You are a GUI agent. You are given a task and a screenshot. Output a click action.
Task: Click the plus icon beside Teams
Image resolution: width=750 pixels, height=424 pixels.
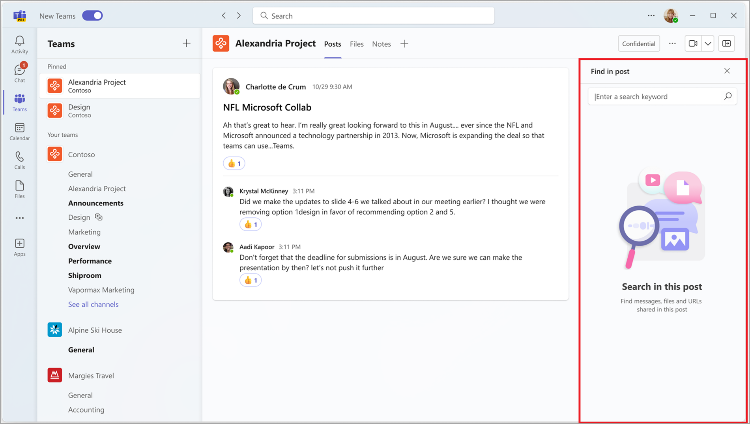point(187,44)
